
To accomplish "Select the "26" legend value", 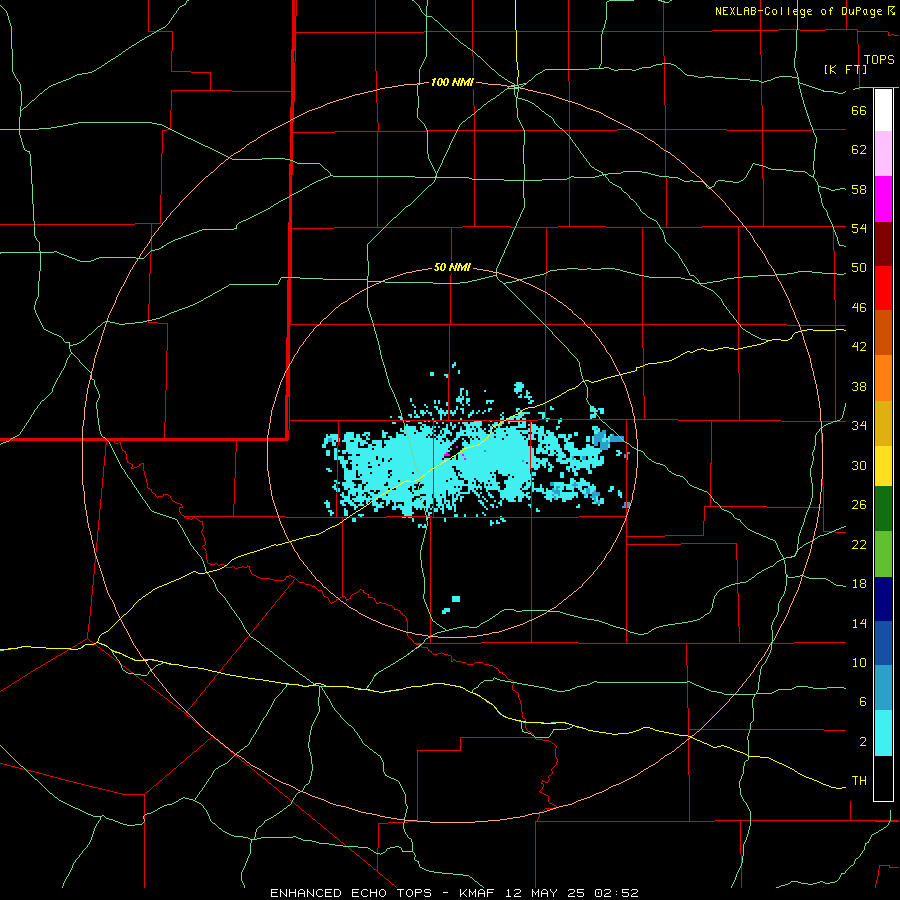I will 859,505.
